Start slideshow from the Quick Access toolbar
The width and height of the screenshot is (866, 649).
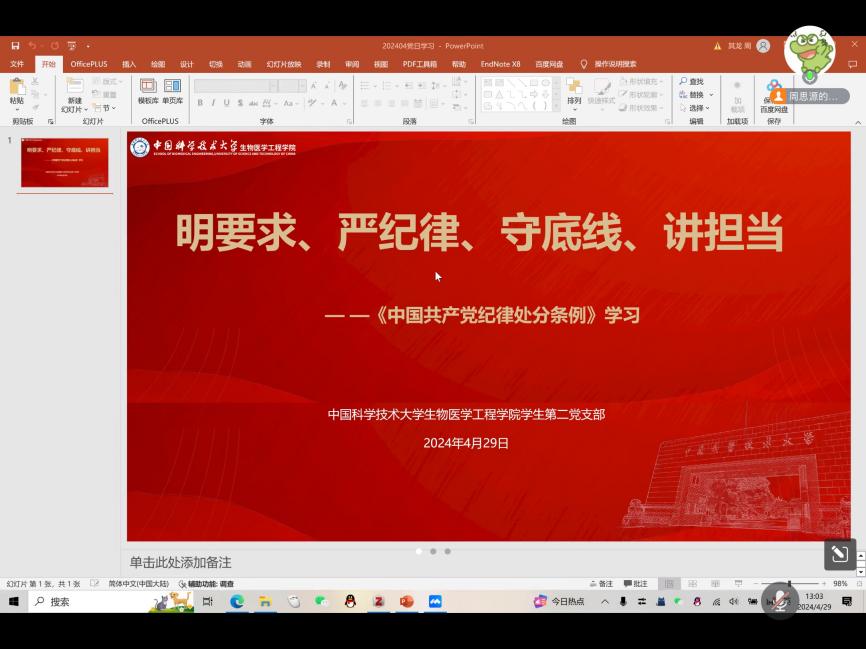point(72,46)
